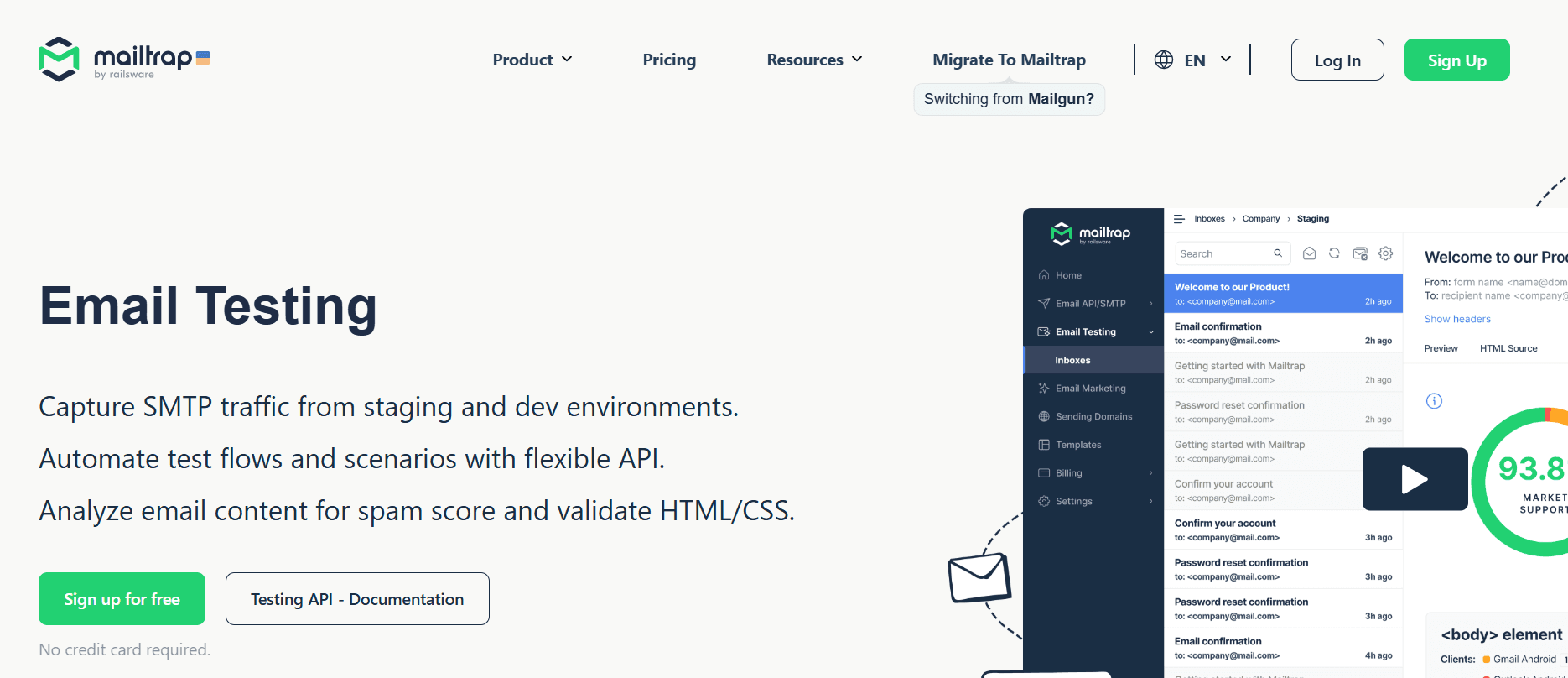
Task: Open Testing API - Documentation
Action: pos(357,598)
